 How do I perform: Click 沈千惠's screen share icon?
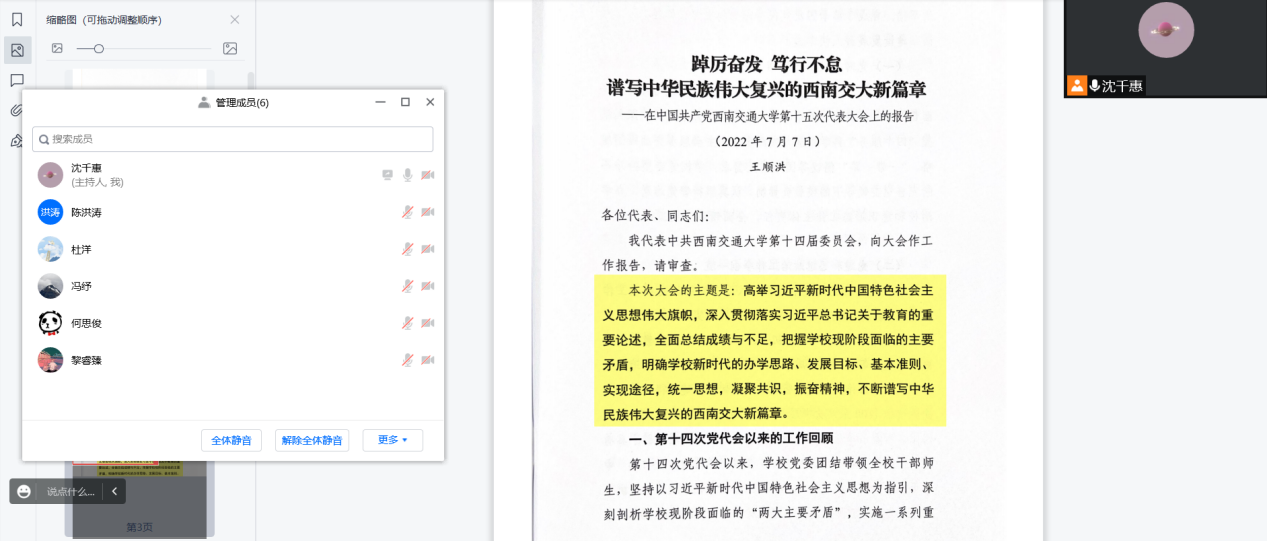(x=388, y=175)
